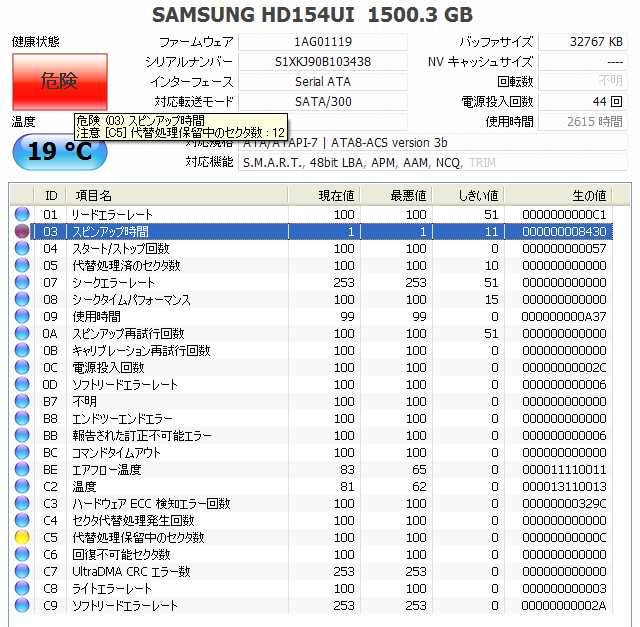
Task: Click the status orb for UltraDMA CRC row
Action: tap(22, 571)
